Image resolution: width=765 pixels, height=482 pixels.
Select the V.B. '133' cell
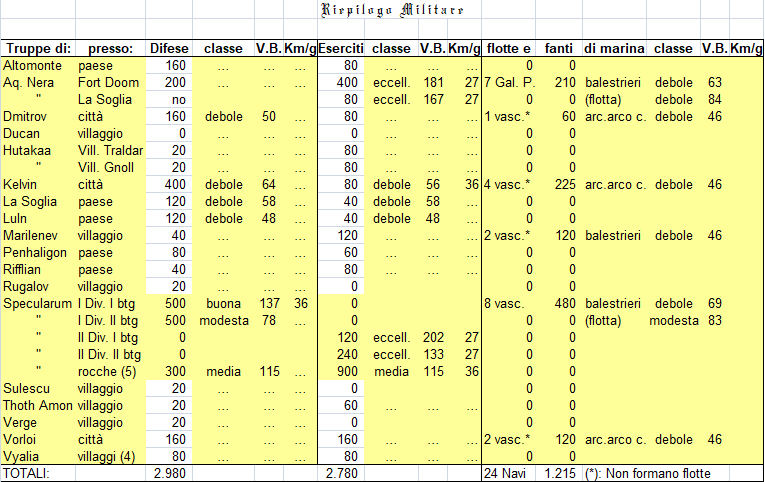point(433,355)
